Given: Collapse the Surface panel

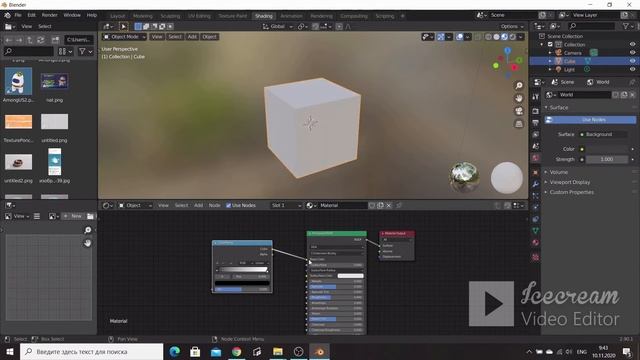Looking at the screenshot, I should [558, 107].
